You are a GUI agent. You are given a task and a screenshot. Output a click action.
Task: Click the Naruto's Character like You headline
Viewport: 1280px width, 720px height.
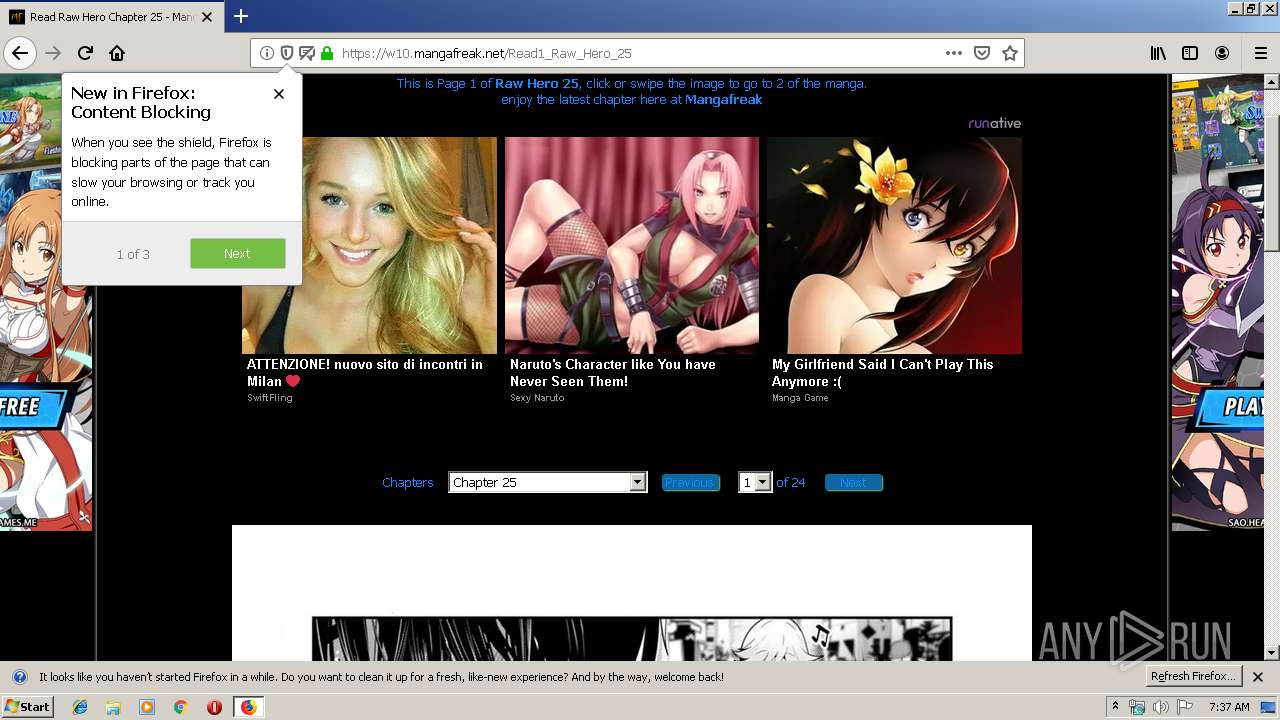613,372
